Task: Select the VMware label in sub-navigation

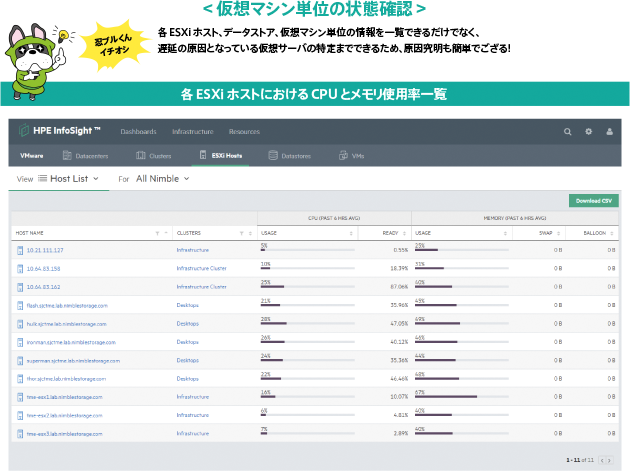Action: tap(32, 156)
